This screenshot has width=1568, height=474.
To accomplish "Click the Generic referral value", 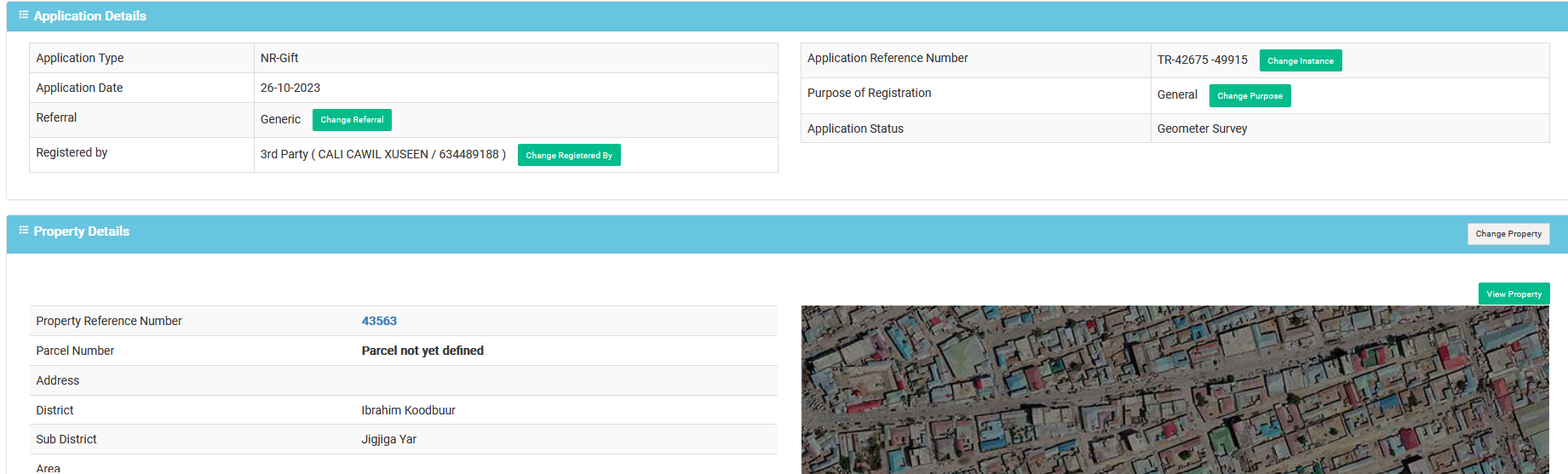I will pyautogui.click(x=280, y=119).
